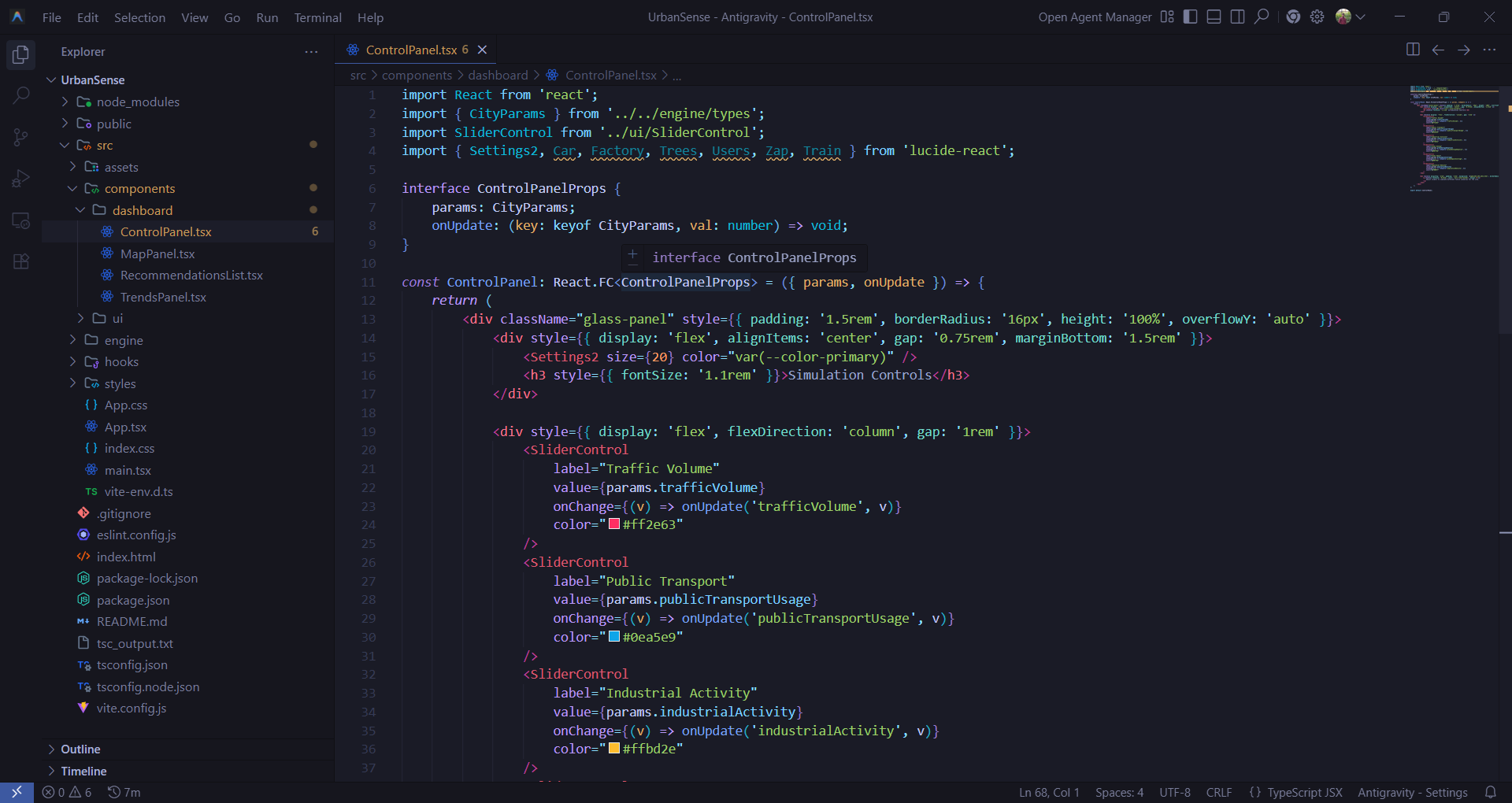Open the Selection menu

pos(139,17)
